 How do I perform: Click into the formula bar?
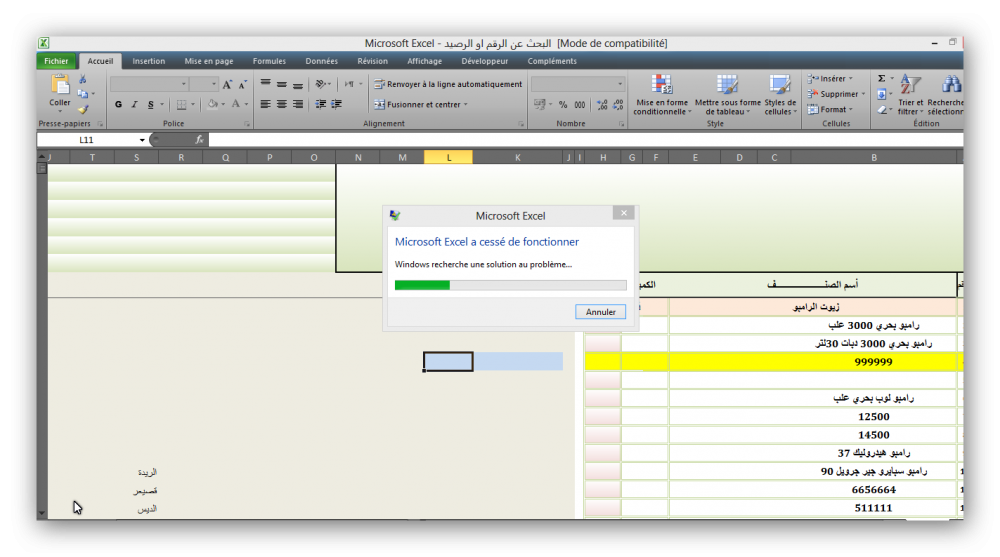click(x=585, y=140)
